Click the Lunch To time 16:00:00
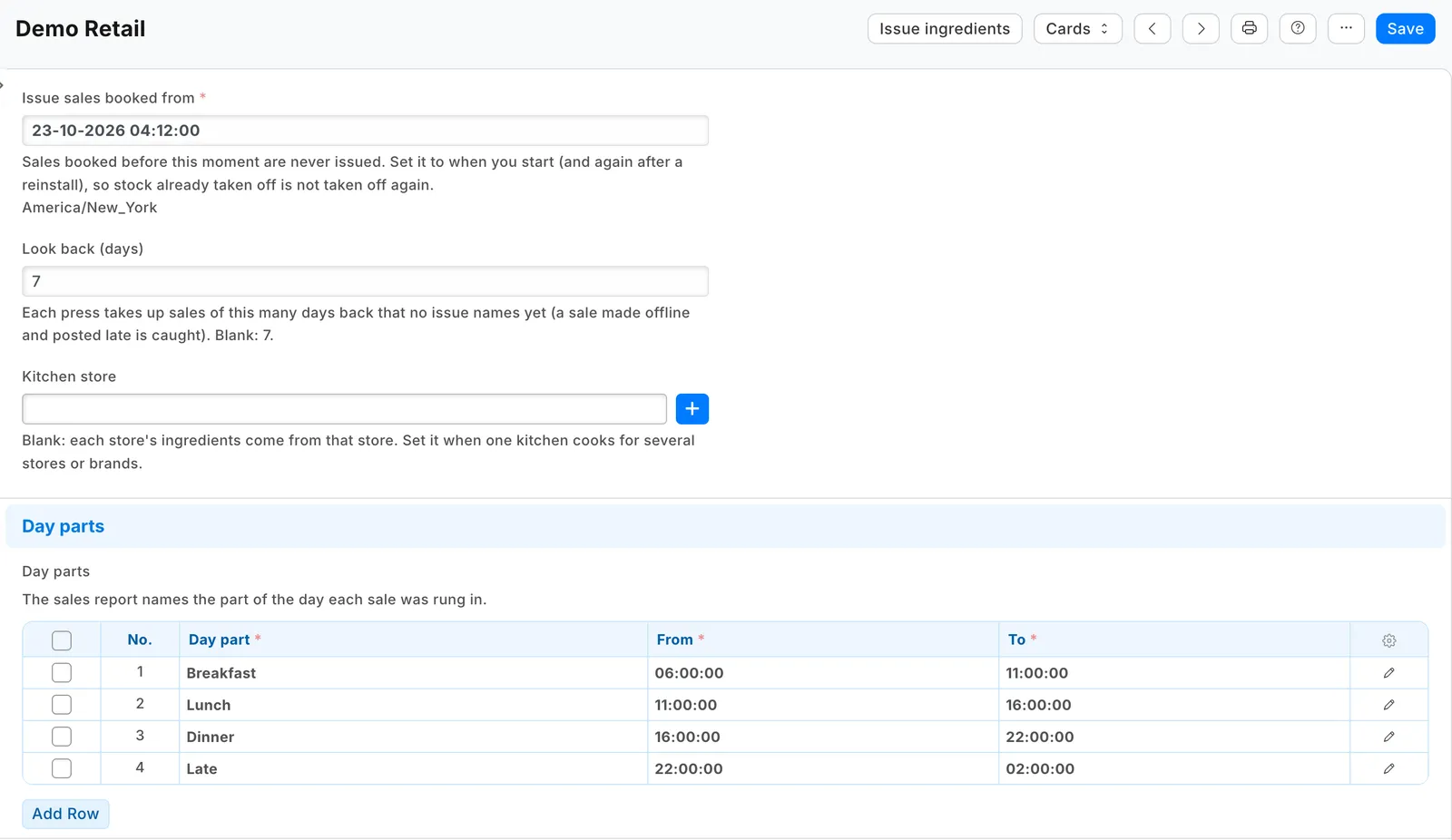The image size is (1452, 840). coord(1174,705)
